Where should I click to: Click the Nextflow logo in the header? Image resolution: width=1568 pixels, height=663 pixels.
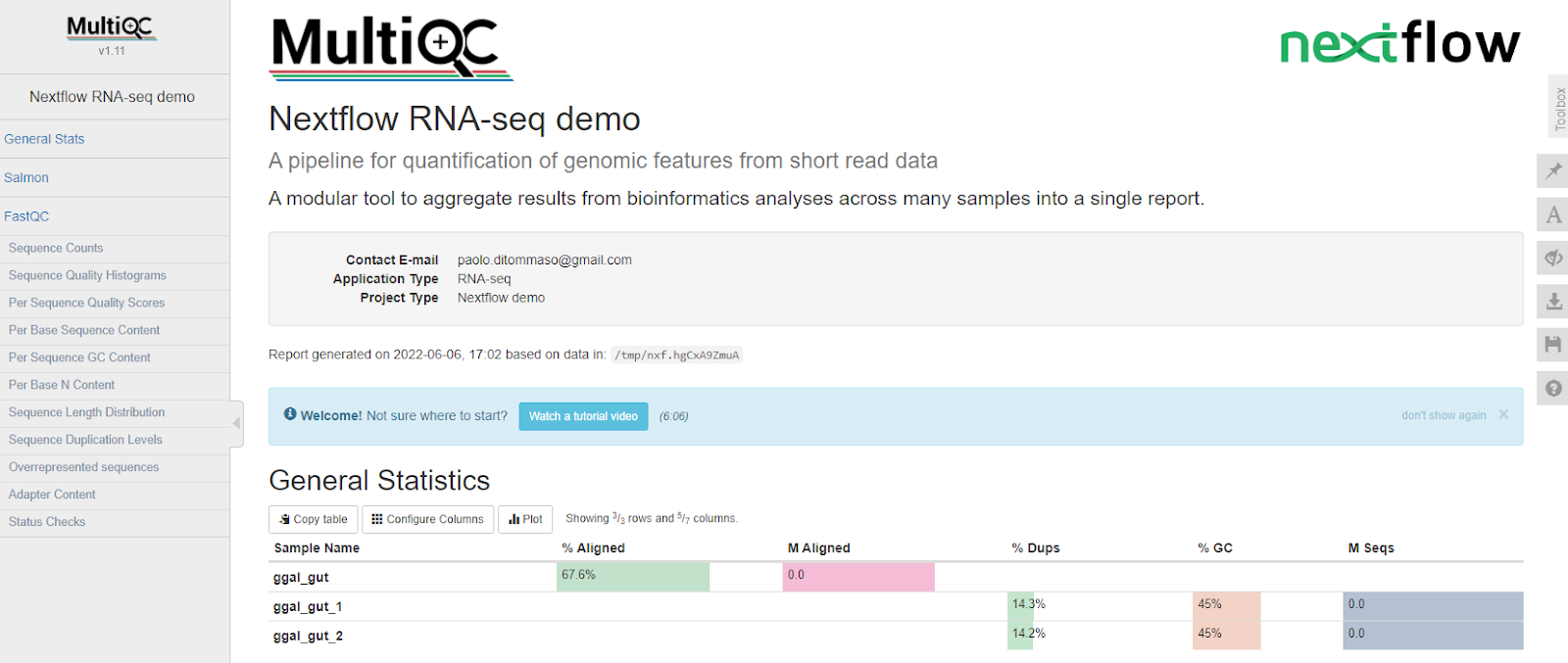click(1399, 44)
